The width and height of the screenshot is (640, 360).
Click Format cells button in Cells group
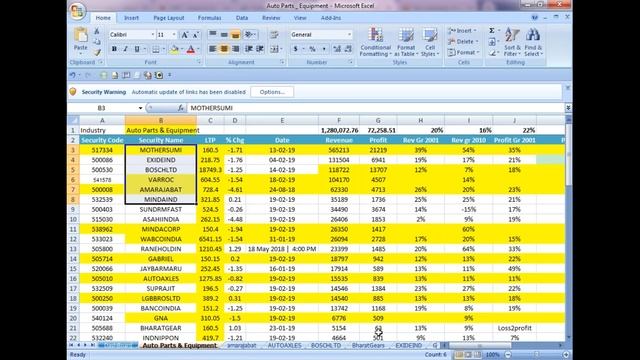(x=463, y=53)
